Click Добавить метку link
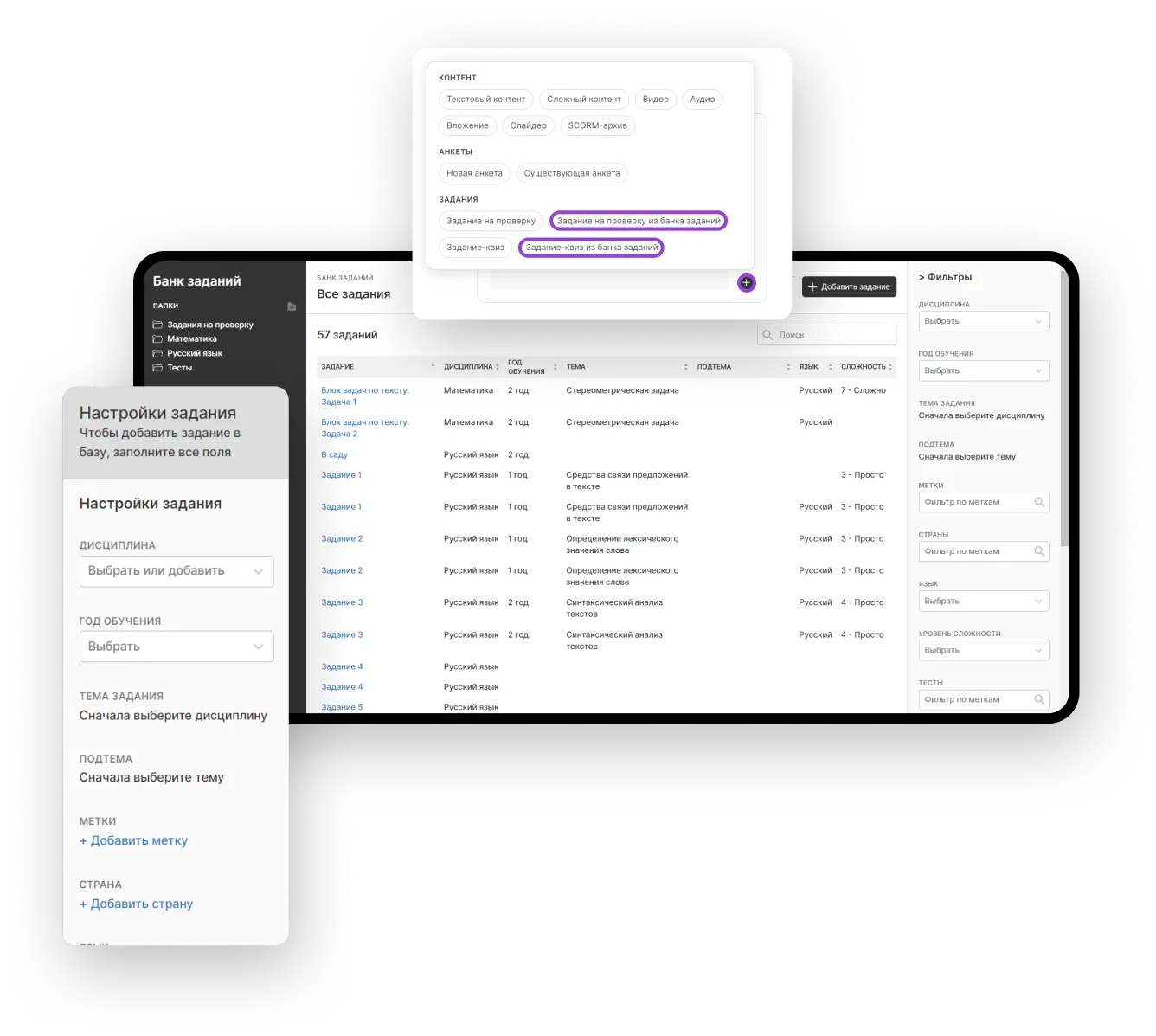1156x1036 pixels. coord(133,840)
